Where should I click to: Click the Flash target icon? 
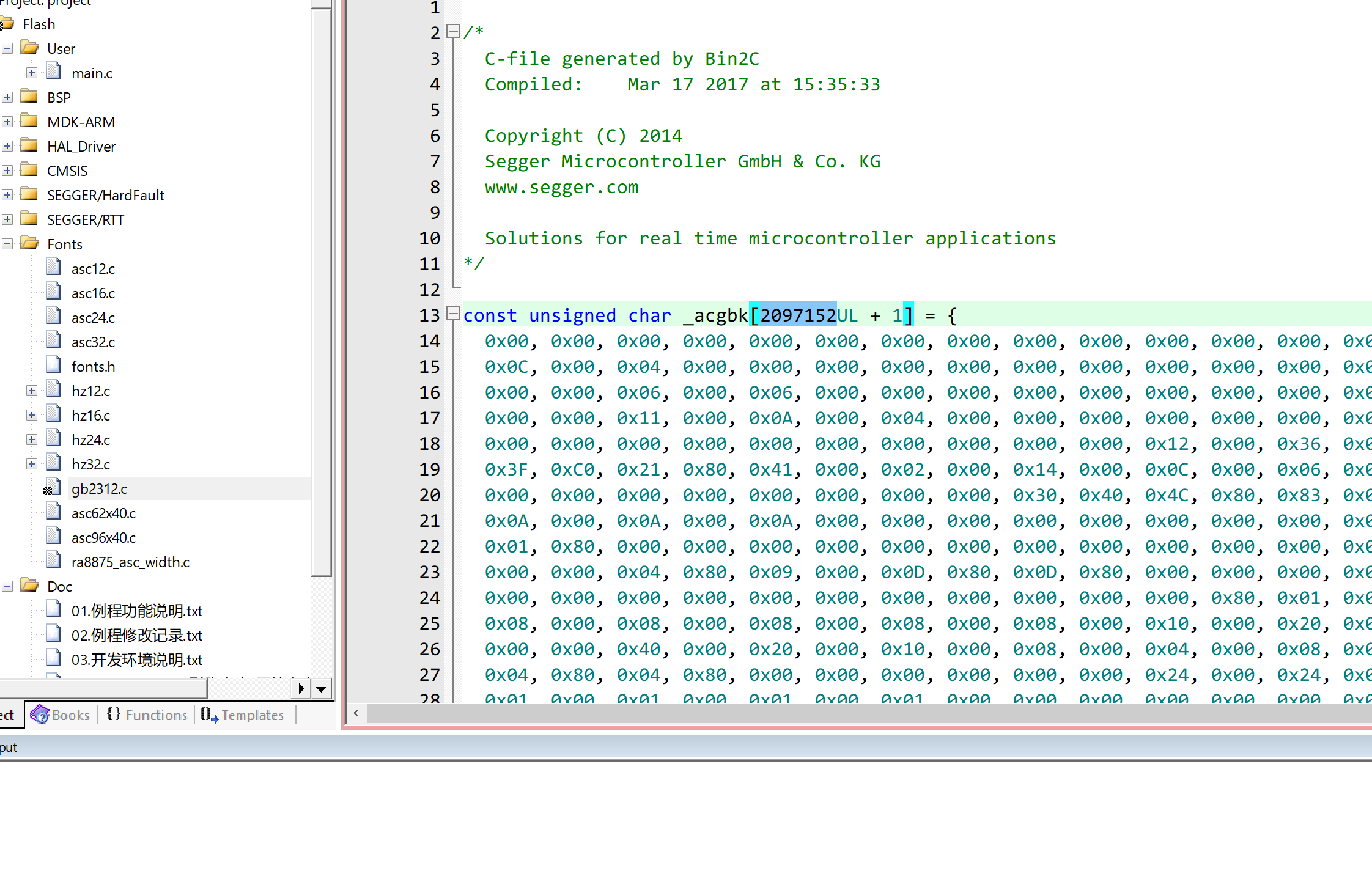(7, 24)
